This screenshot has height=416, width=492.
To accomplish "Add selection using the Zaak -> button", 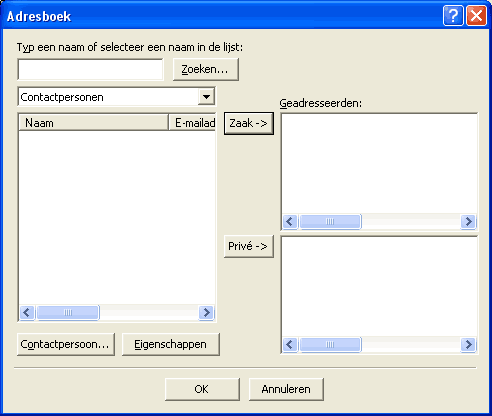I will click(x=249, y=123).
